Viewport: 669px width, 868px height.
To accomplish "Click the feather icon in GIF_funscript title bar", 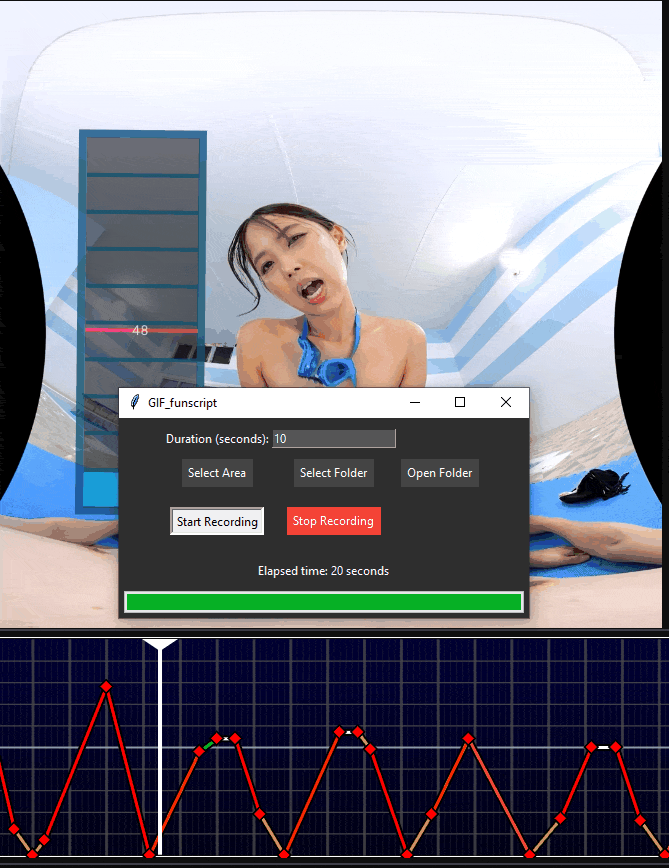I will coord(134,402).
